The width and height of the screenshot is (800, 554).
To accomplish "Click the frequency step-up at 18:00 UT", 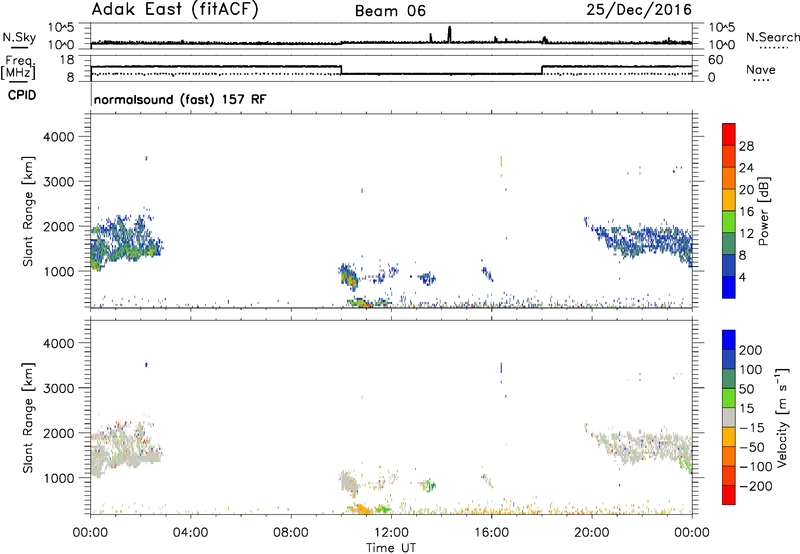I will point(542,70).
